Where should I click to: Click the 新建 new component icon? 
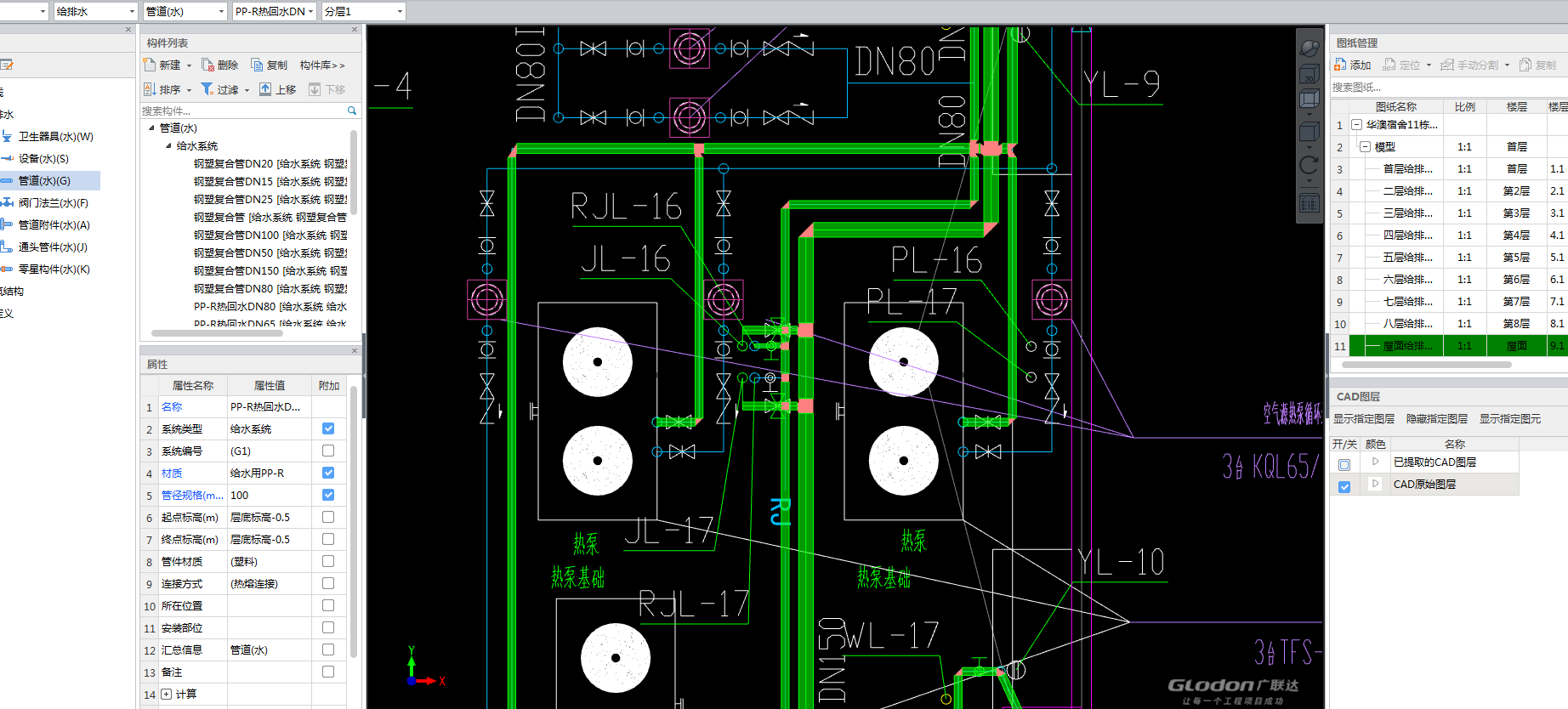pyautogui.click(x=150, y=65)
